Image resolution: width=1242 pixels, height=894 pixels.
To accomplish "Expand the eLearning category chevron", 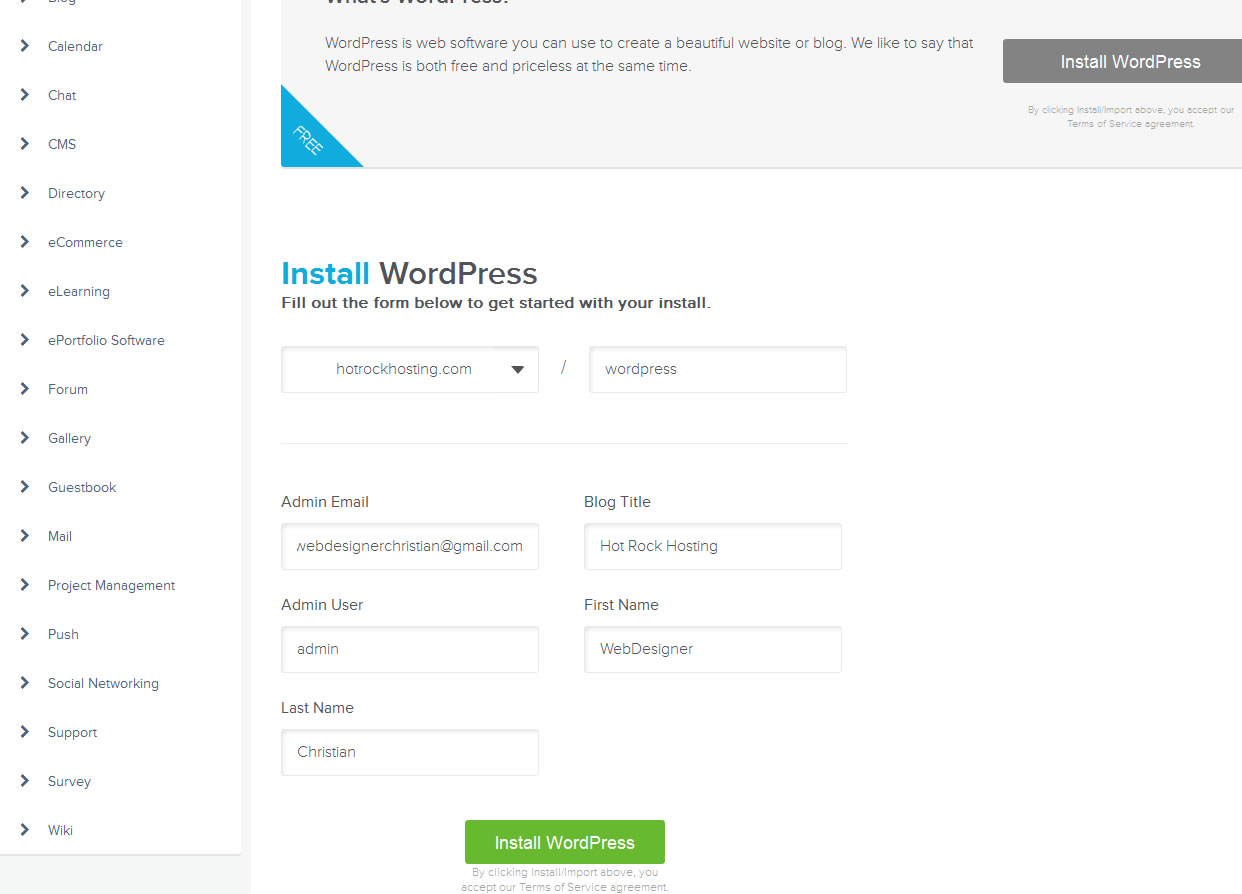I will (24, 291).
